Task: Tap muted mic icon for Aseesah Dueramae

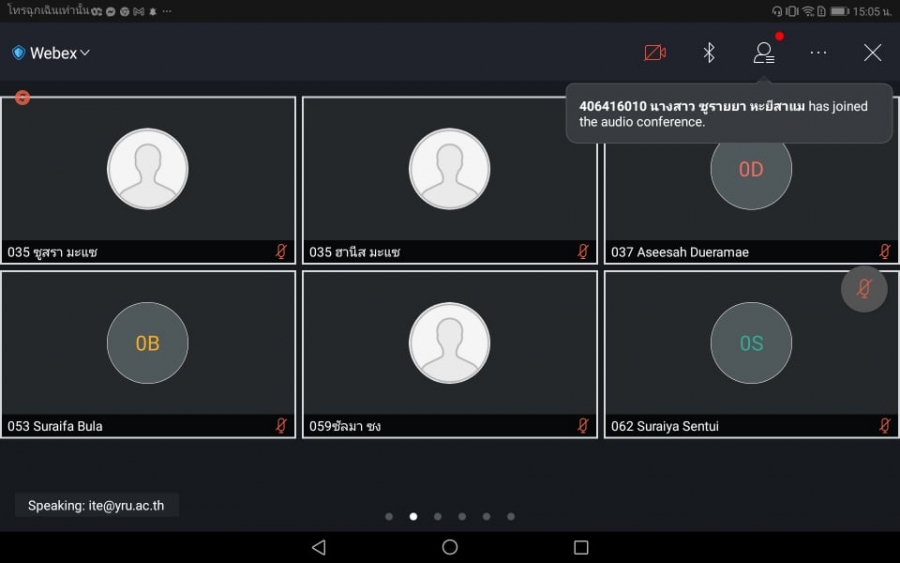Action: [x=884, y=252]
